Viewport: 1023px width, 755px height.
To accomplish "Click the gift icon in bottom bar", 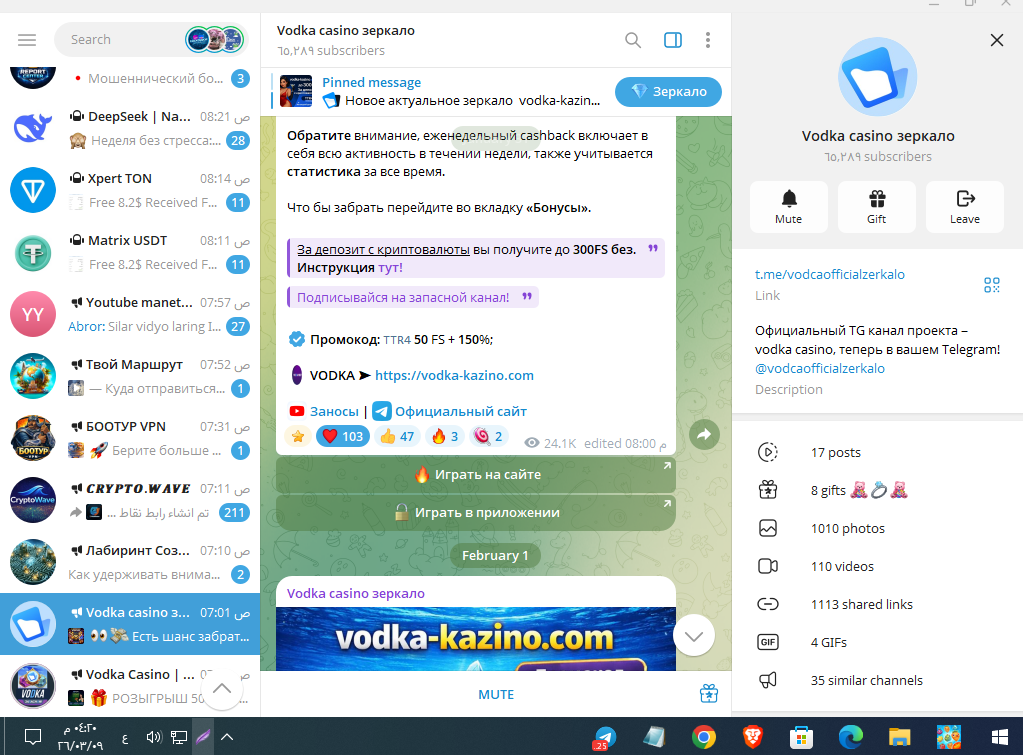I will pyautogui.click(x=709, y=694).
